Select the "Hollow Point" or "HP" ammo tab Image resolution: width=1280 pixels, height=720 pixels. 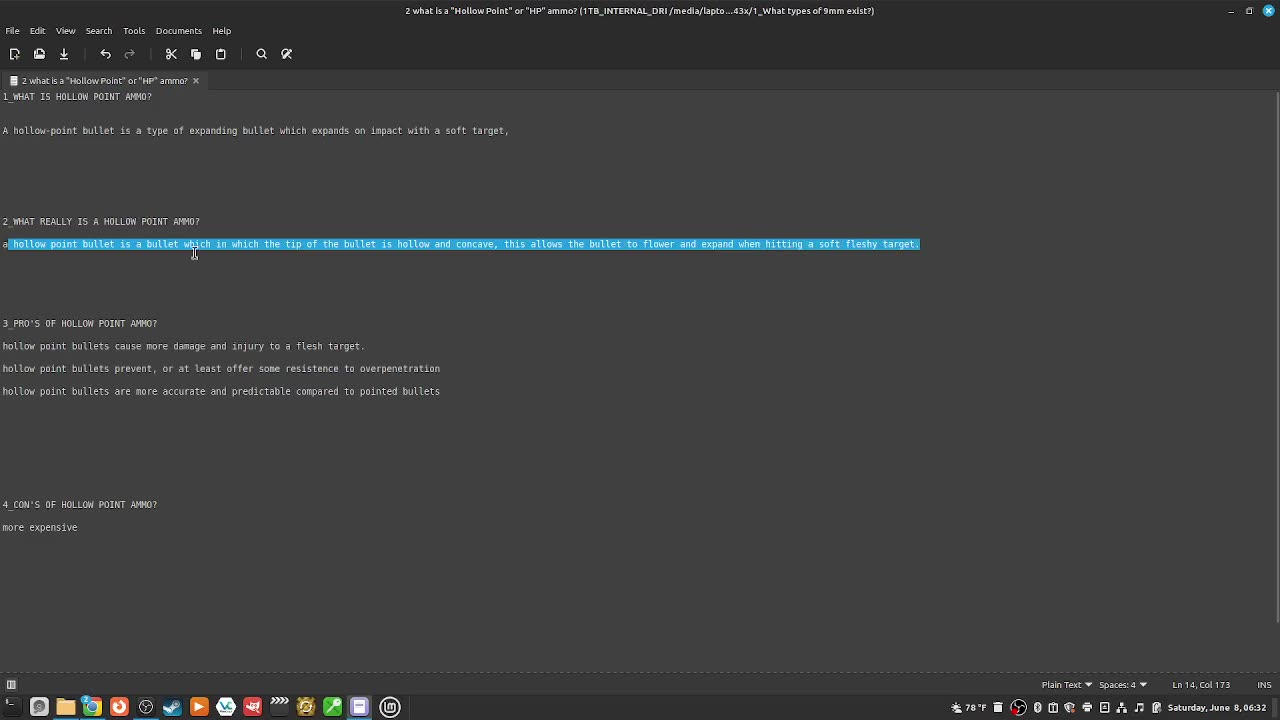tap(104, 81)
